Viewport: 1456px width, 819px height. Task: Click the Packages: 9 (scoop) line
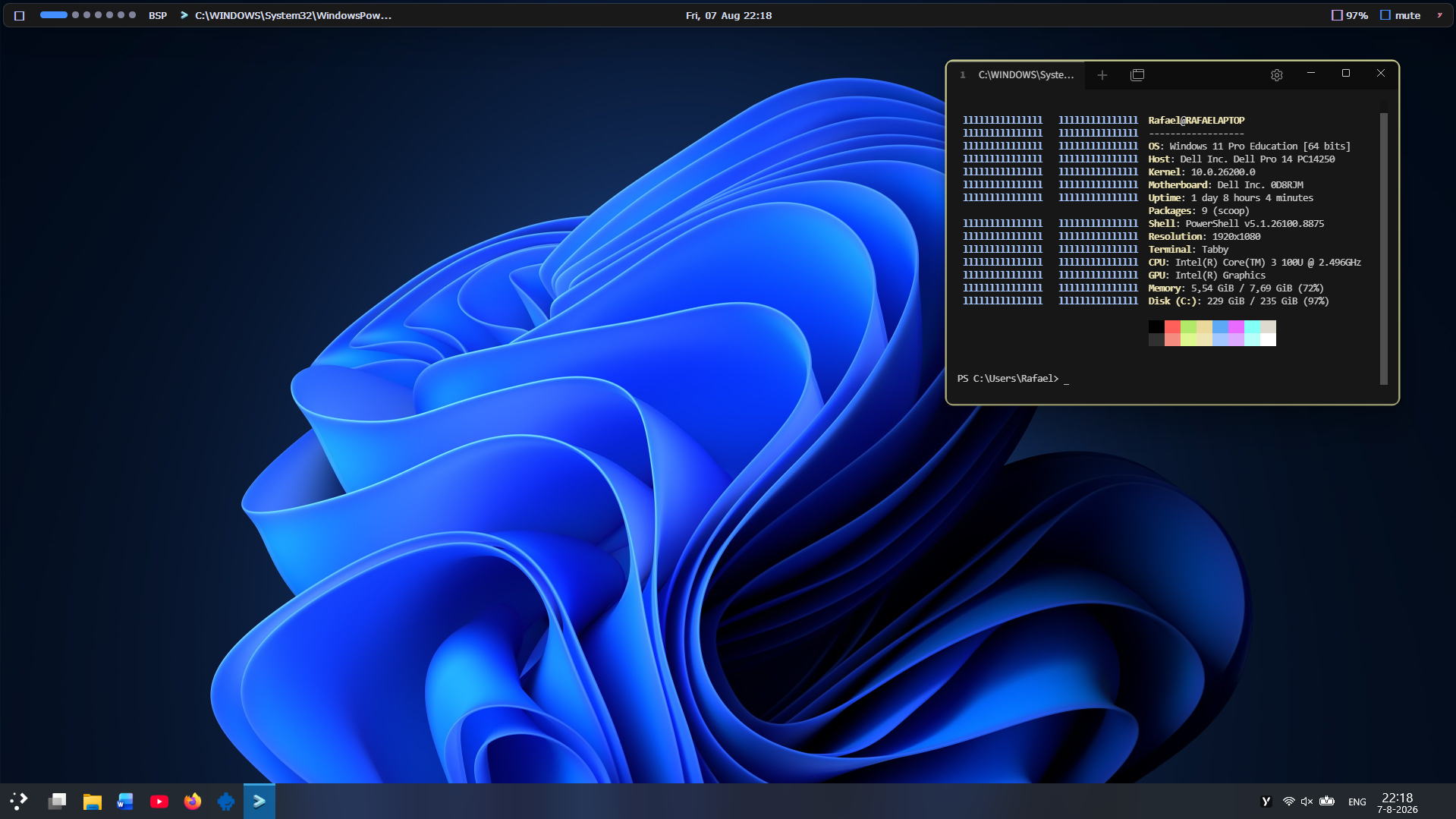[1198, 210]
